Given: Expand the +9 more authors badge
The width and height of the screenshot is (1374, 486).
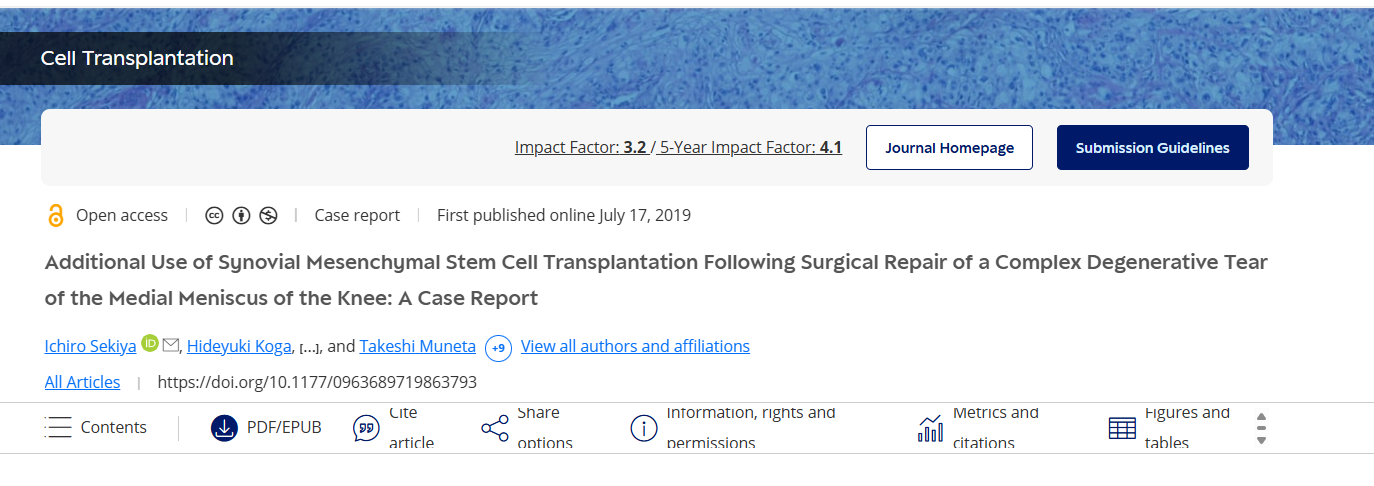Looking at the screenshot, I should [498, 348].
